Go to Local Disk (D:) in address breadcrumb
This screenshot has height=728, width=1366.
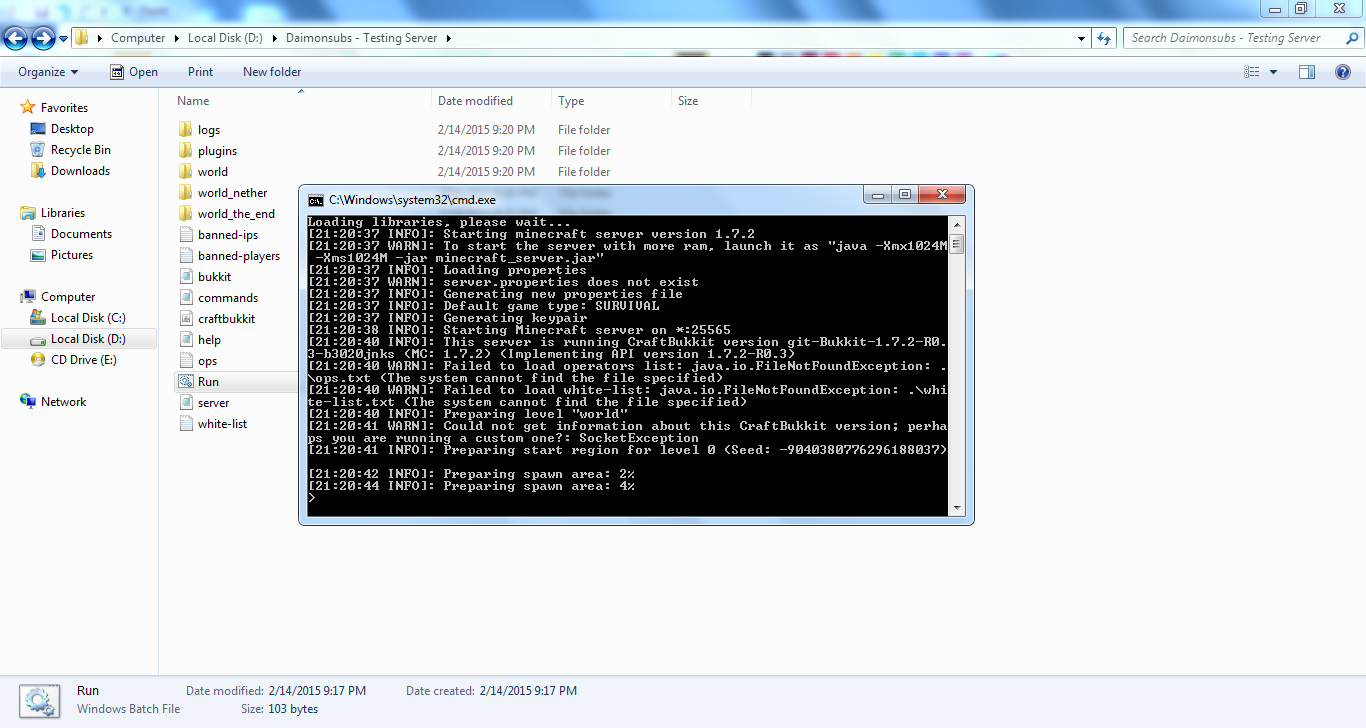225,38
